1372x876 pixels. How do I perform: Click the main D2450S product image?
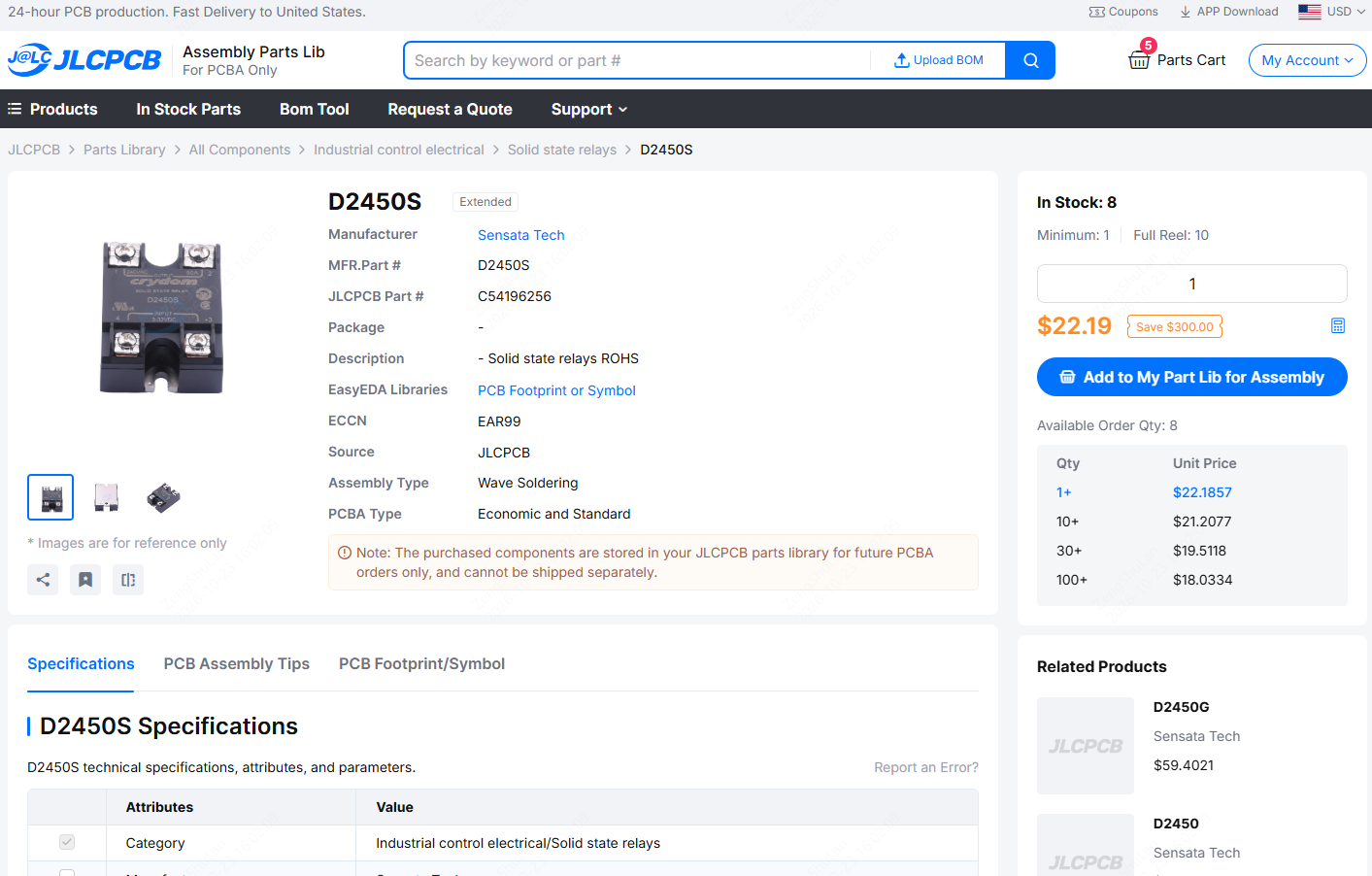click(x=162, y=318)
